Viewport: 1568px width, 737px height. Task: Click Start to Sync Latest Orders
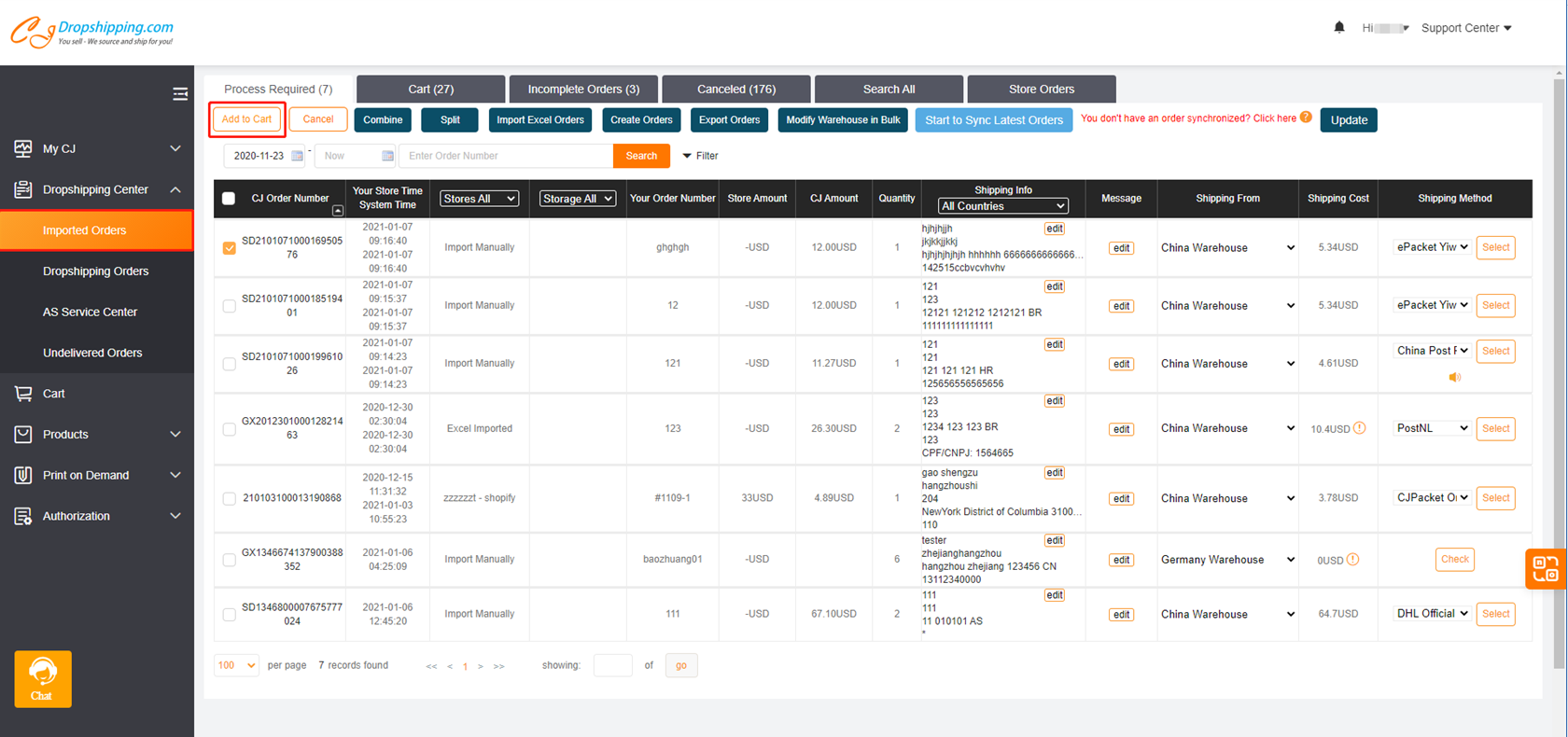pyautogui.click(x=993, y=120)
